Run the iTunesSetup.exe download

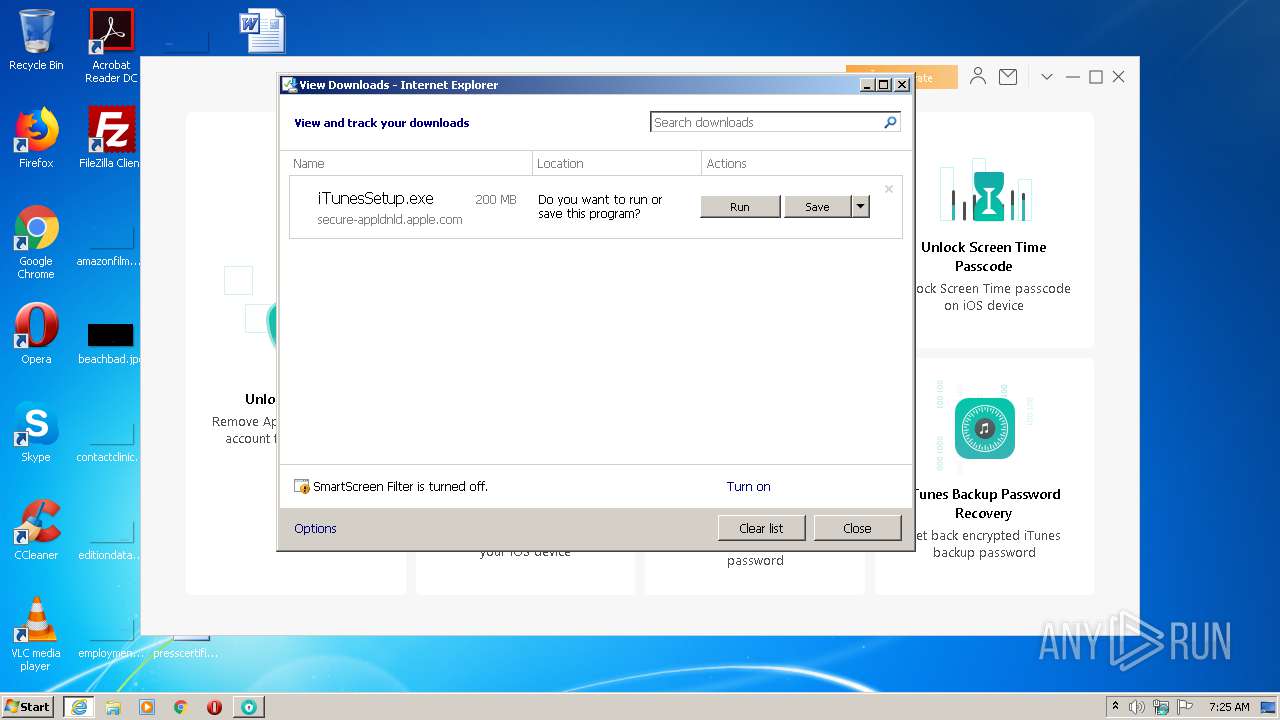pos(740,207)
